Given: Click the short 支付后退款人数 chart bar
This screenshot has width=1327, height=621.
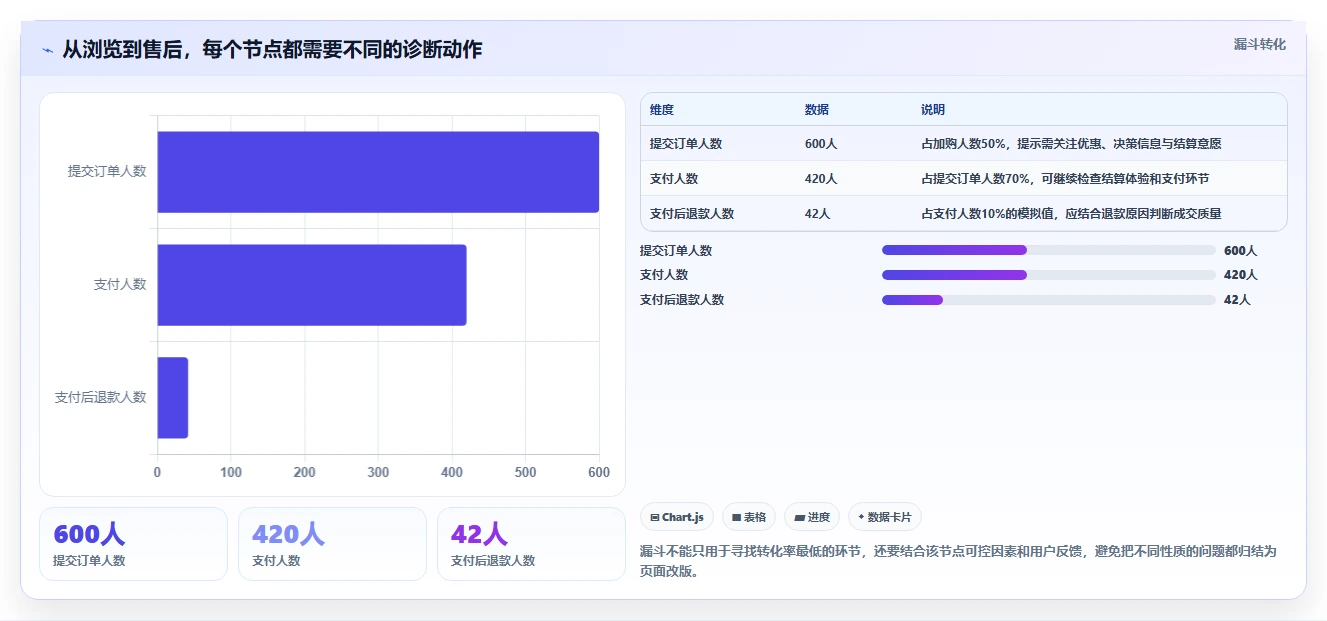Looking at the screenshot, I should click(x=173, y=398).
